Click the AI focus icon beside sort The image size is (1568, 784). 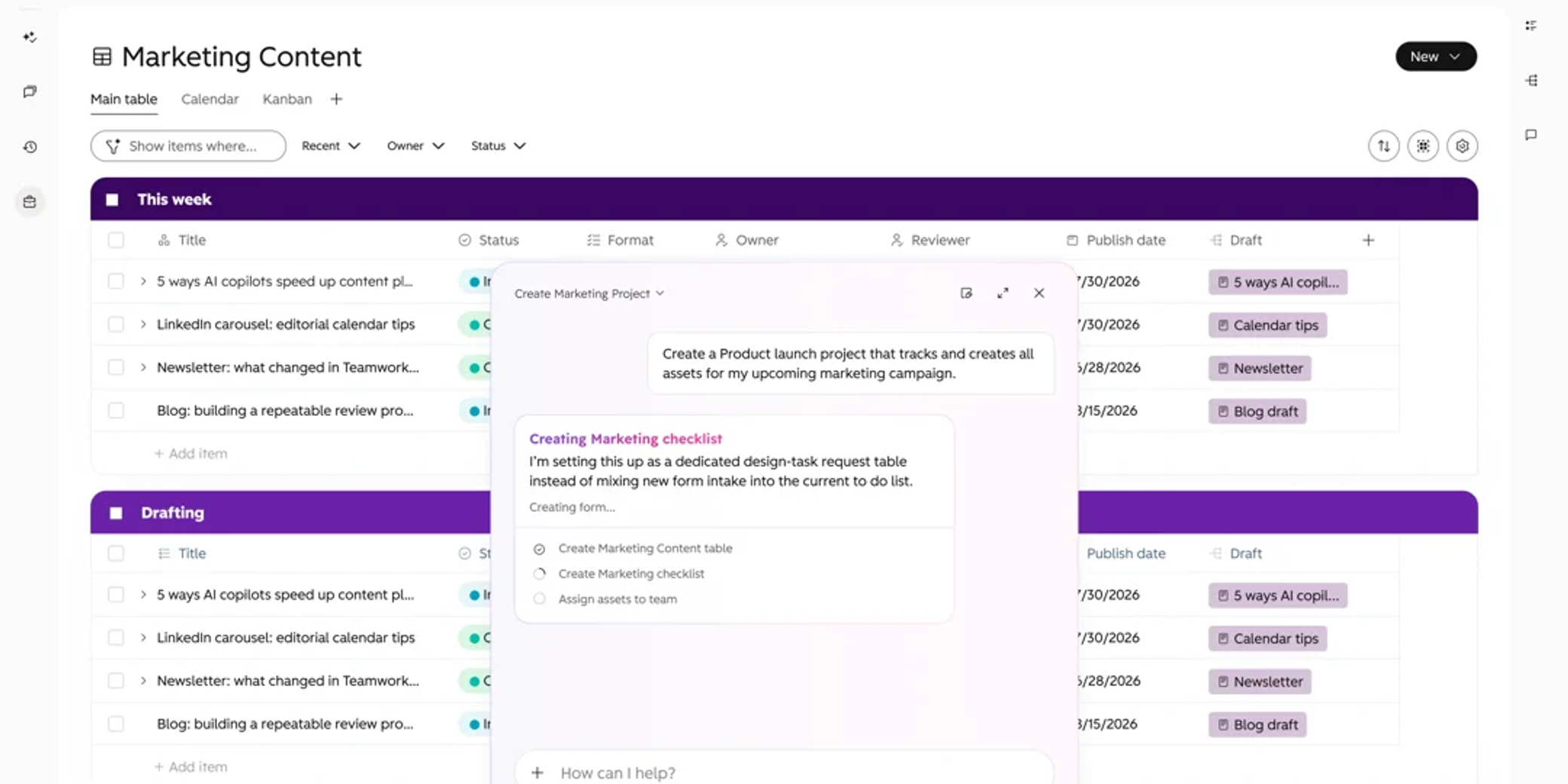1423,146
